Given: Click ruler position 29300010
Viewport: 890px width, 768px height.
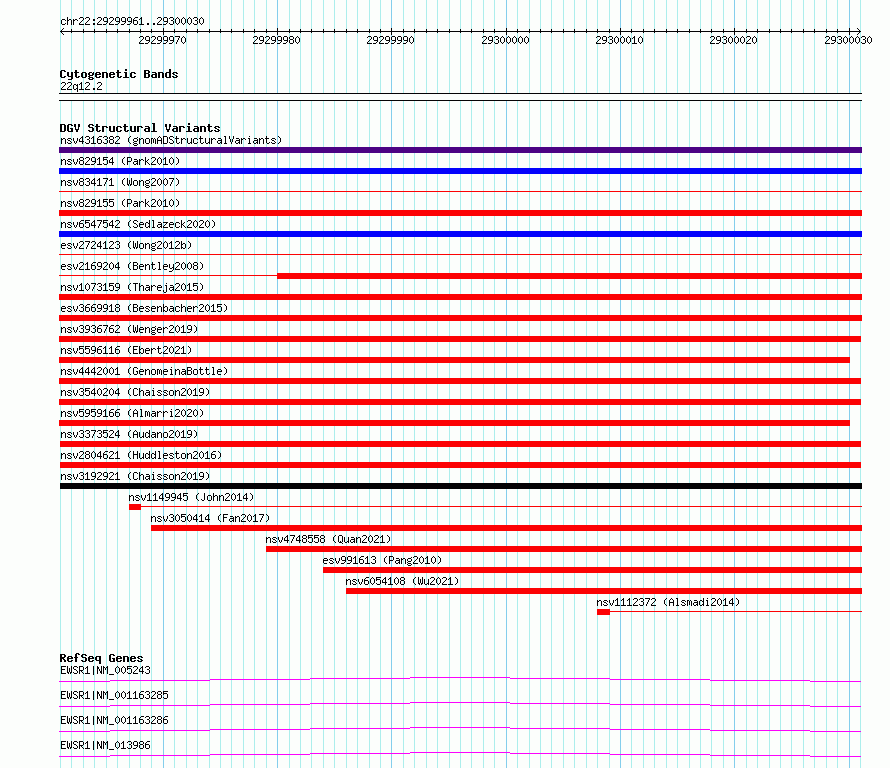Looking at the screenshot, I should (x=619, y=40).
